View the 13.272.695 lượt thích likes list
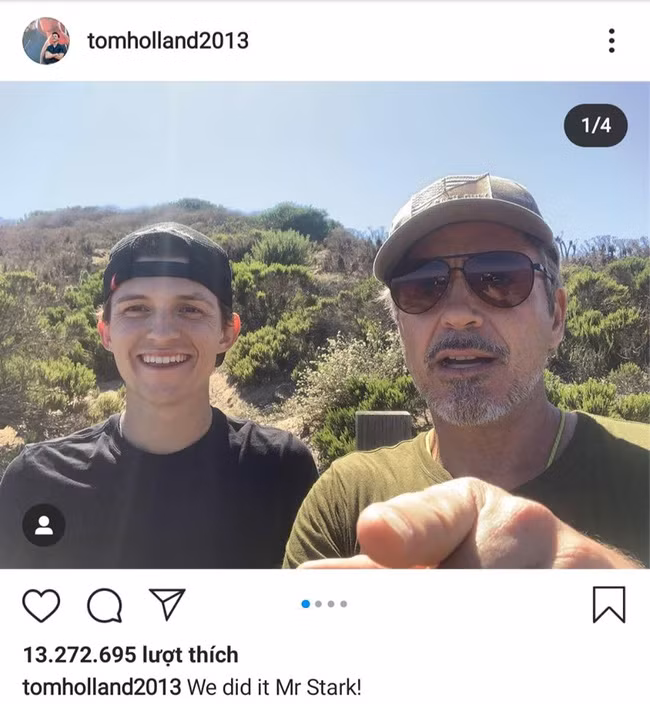 130,655
